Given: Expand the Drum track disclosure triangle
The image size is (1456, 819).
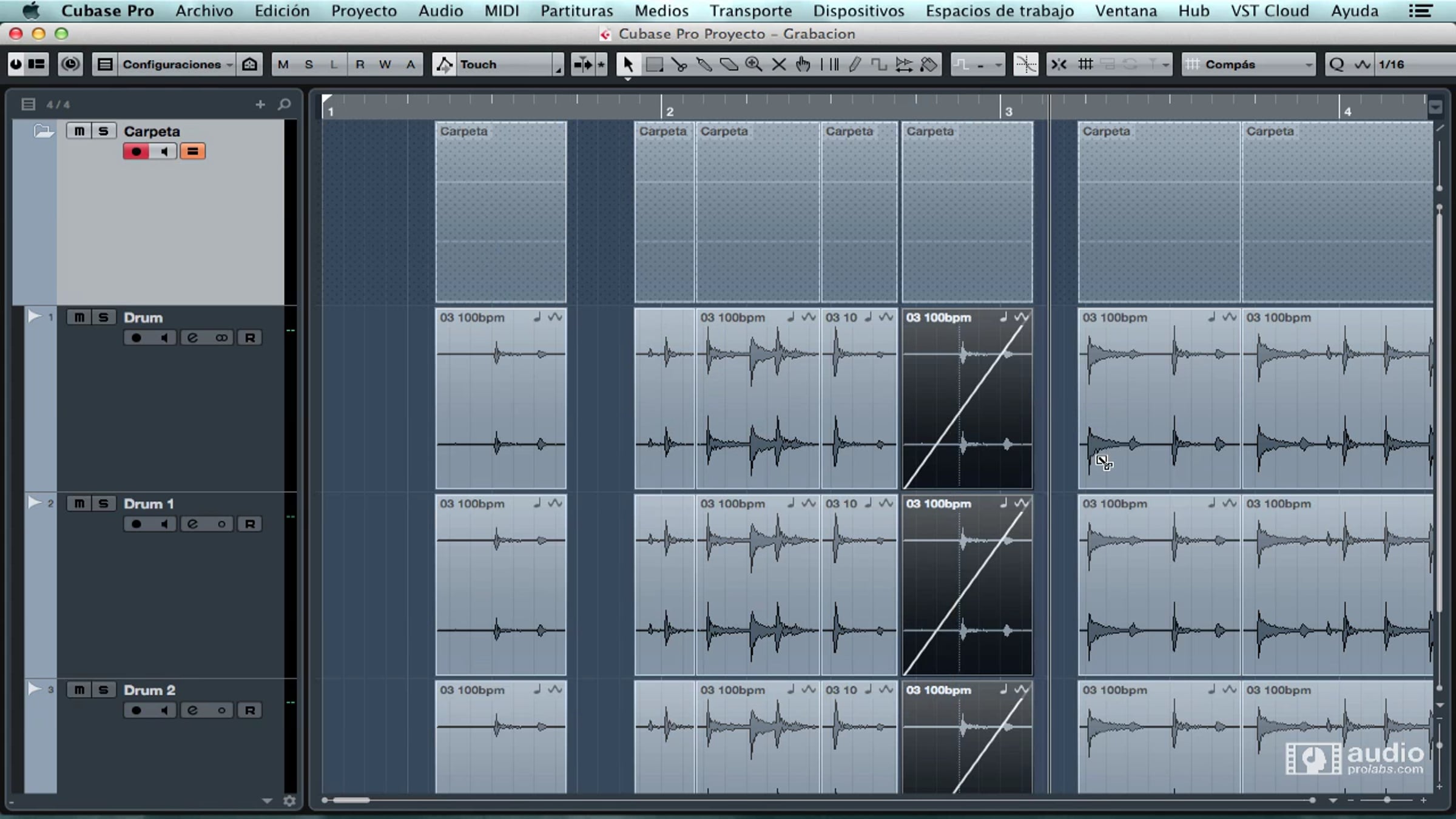Looking at the screenshot, I should tap(34, 316).
